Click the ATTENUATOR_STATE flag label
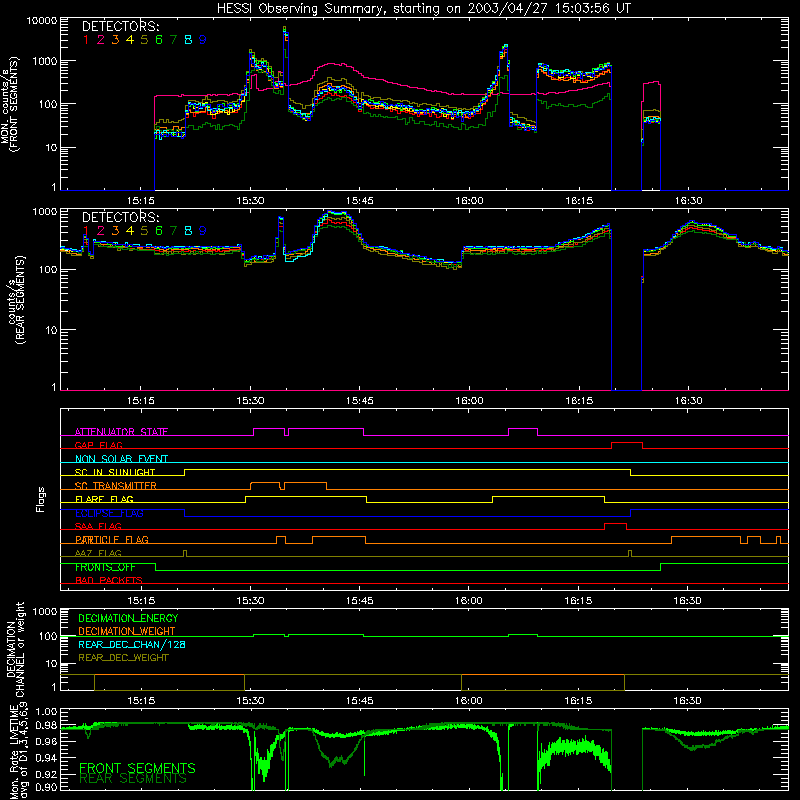The height and width of the screenshot is (800, 800). pyautogui.click(x=121, y=432)
